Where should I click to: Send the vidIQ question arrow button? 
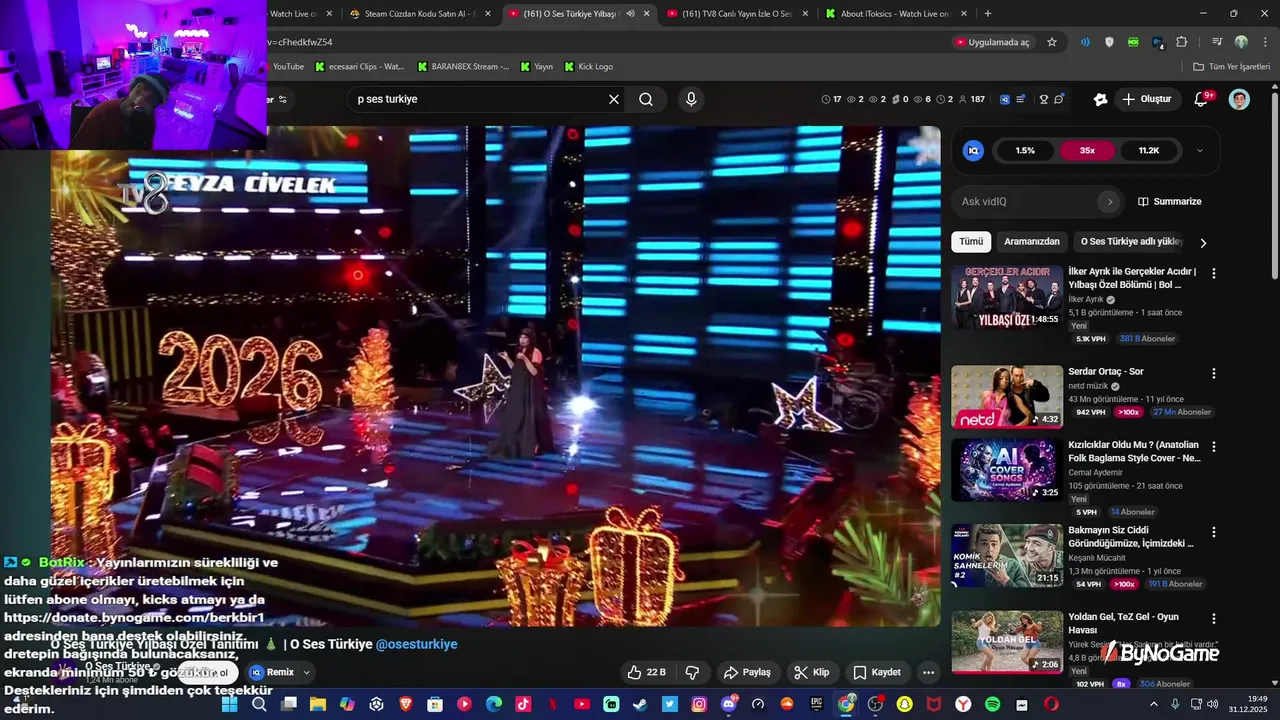click(1109, 201)
